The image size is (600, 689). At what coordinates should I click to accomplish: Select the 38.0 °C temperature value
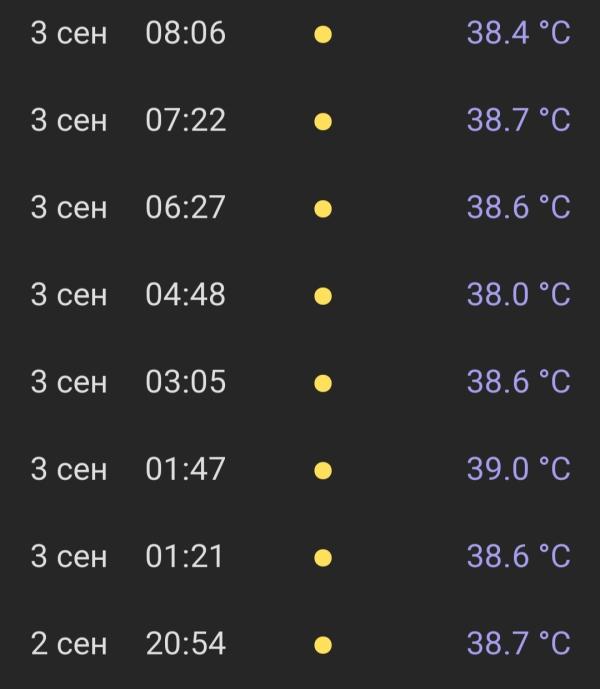click(519, 294)
